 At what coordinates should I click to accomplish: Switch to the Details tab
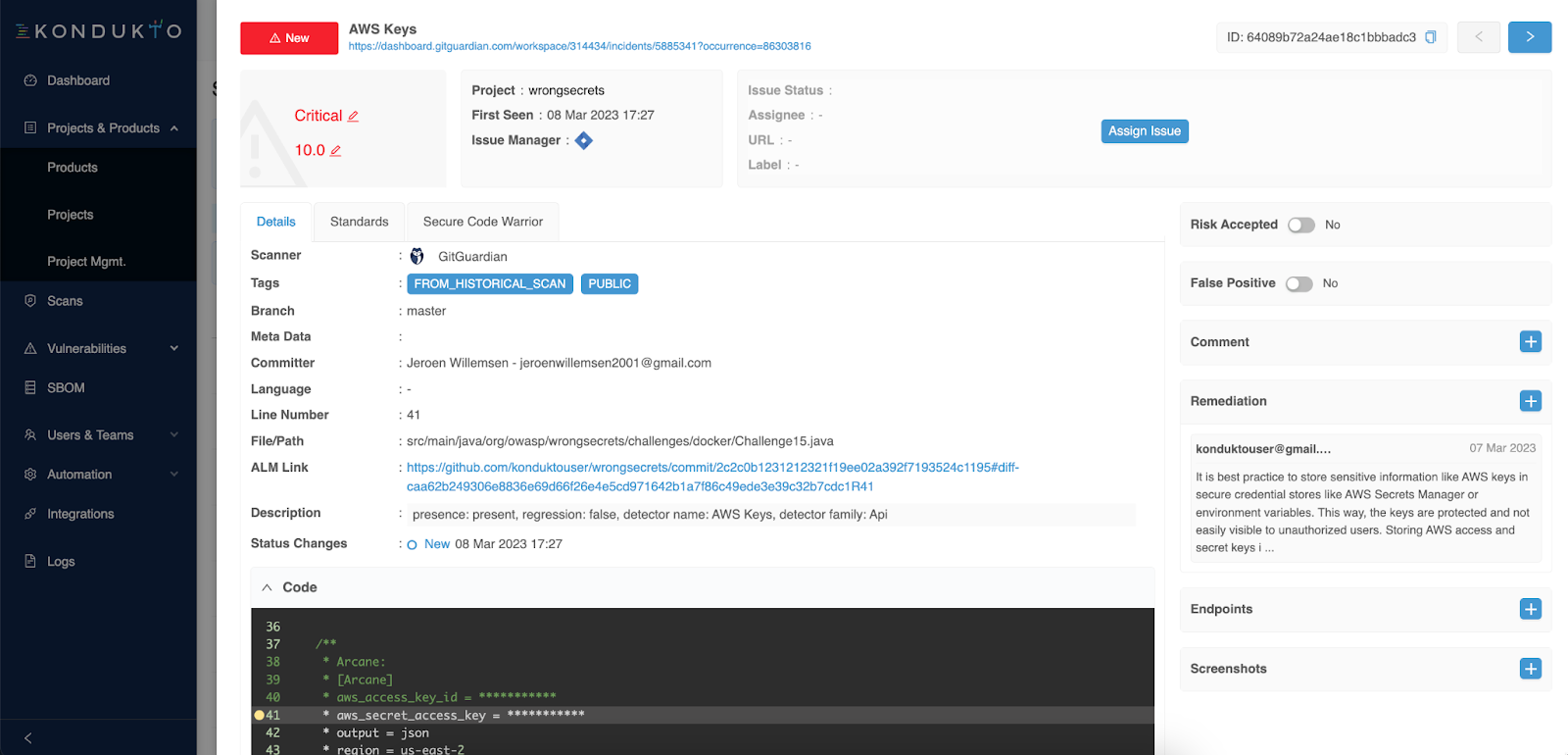(x=276, y=222)
